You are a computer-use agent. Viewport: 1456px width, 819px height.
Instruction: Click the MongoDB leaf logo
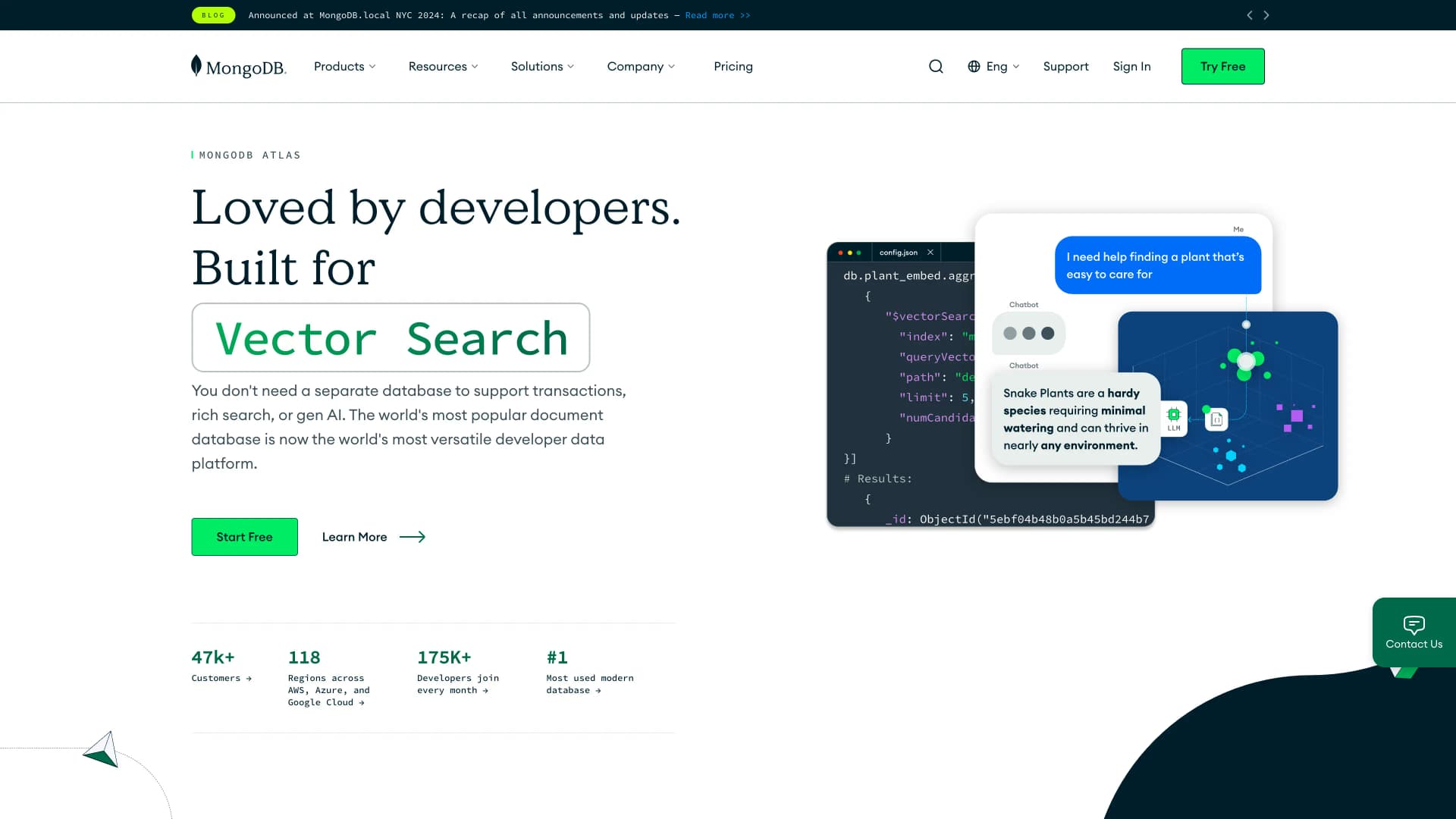[238, 67]
